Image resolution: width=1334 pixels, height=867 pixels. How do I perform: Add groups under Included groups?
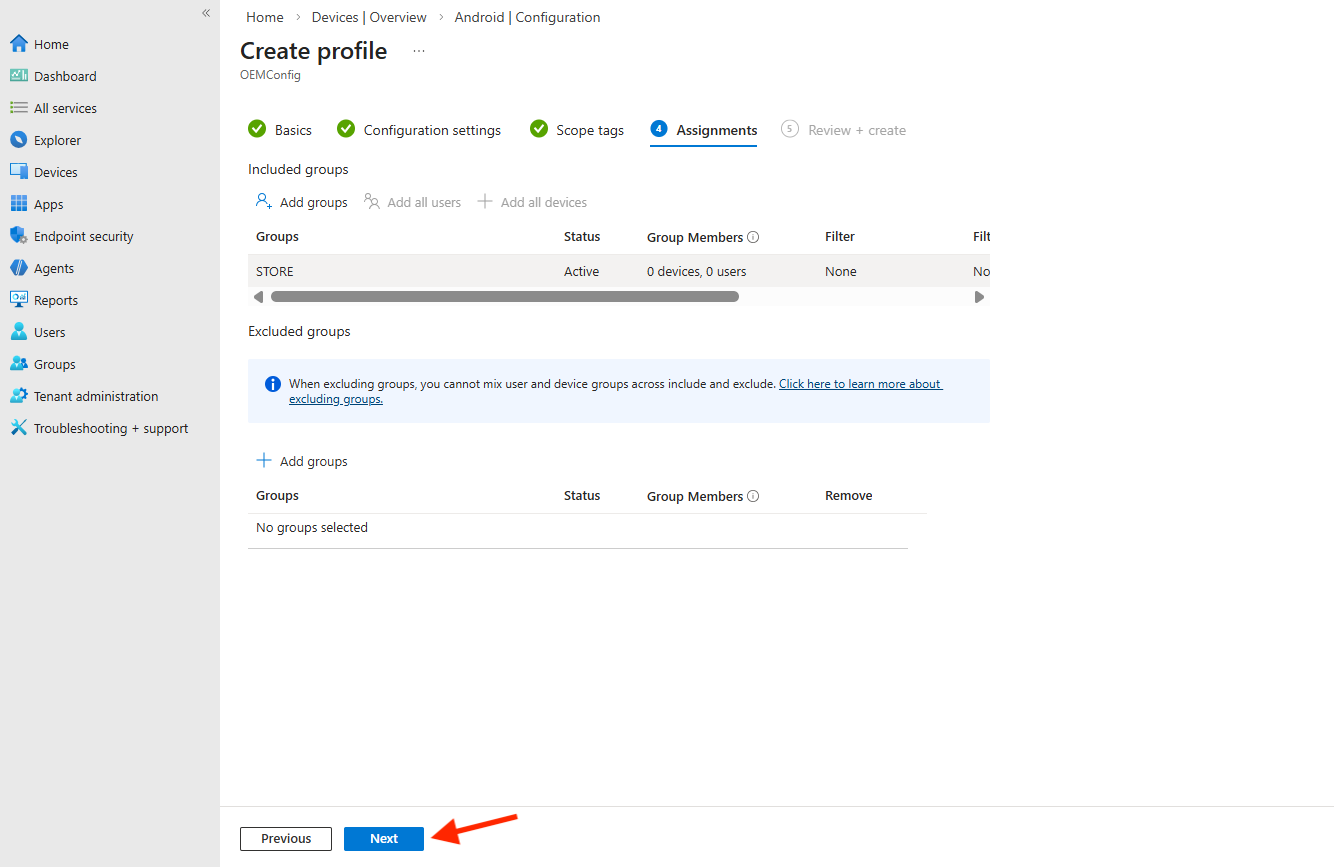coord(302,202)
